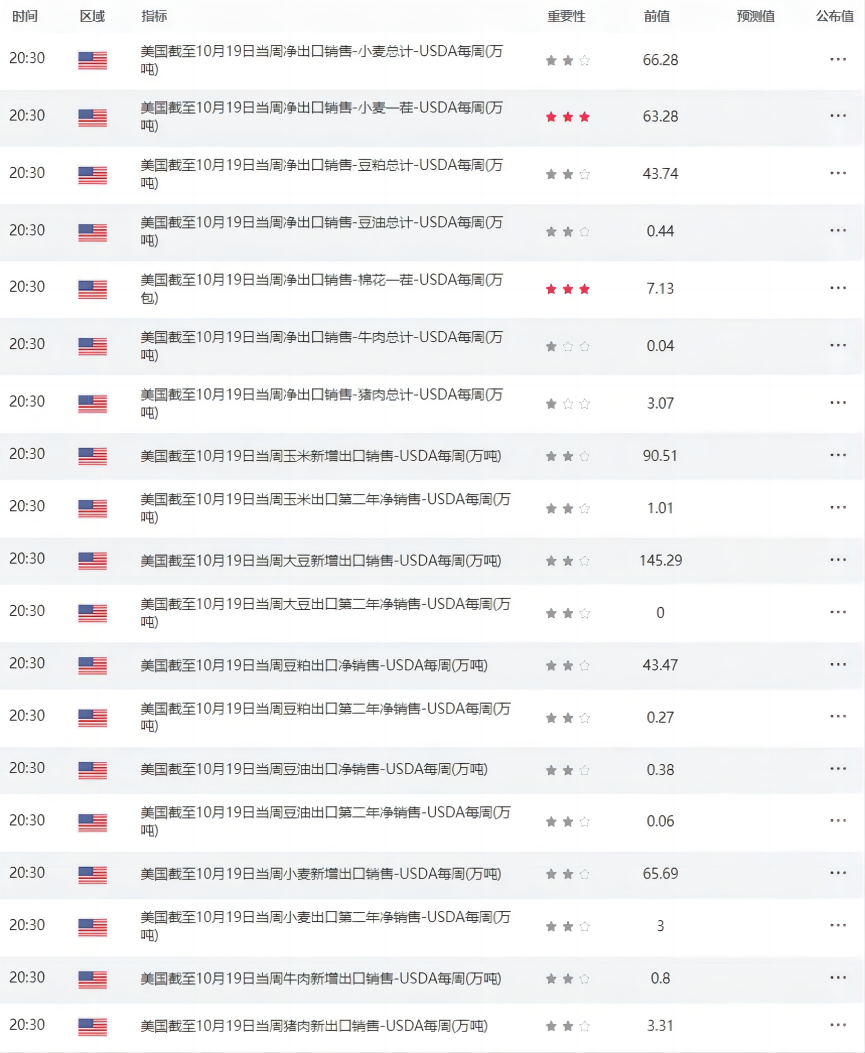Click the US flag in 猪肉总计 row

[x=93, y=404]
